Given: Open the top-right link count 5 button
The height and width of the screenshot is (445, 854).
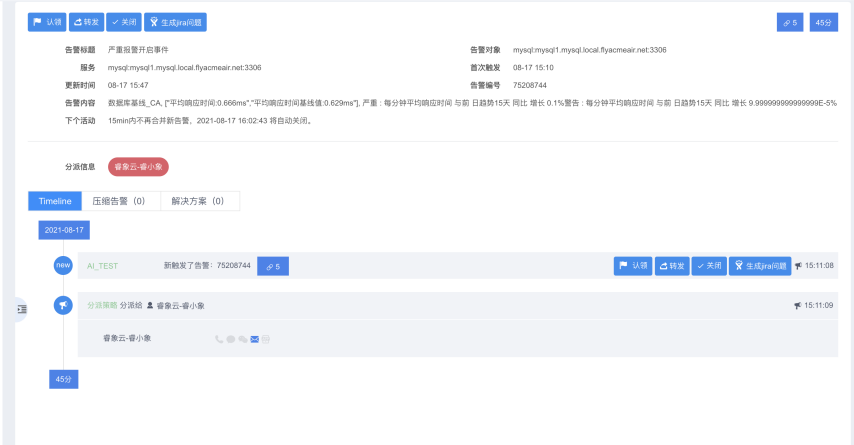Looking at the screenshot, I should pos(790,22).
